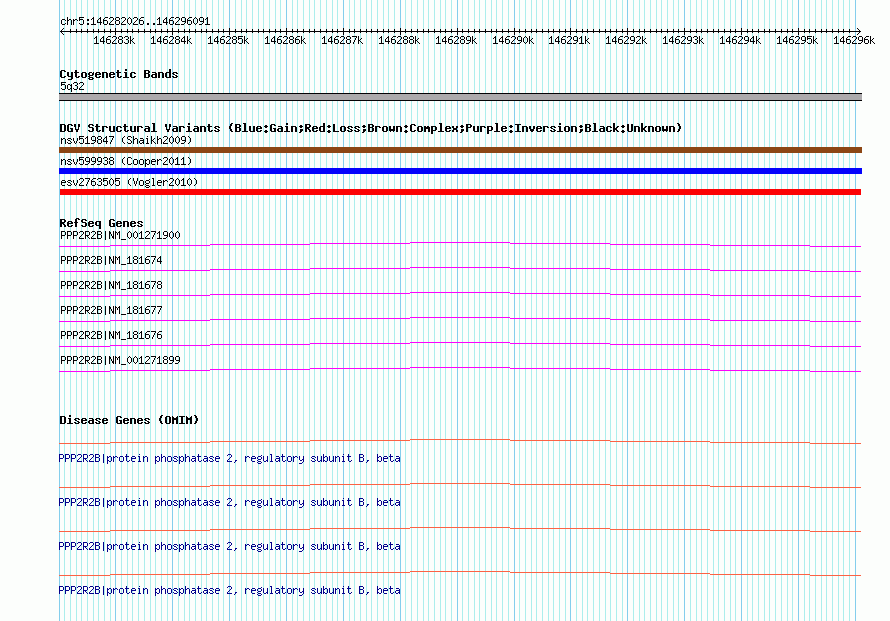The height and width of the screenshot is (621, 890).
Task: Select the gray 5q32 cytogenetic band bar
Action: [x=460, y=97]
